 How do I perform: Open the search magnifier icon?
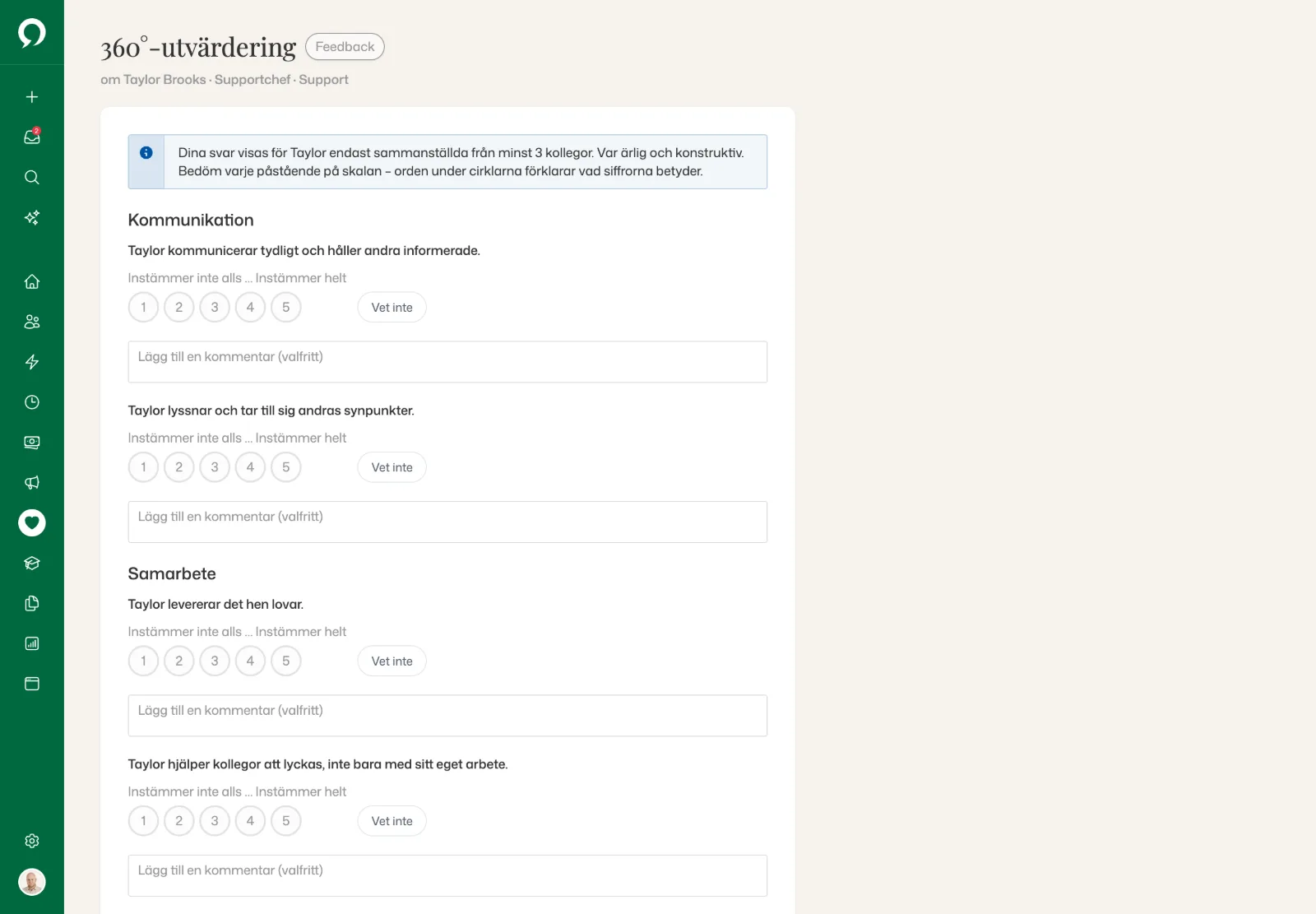point(32,178)
